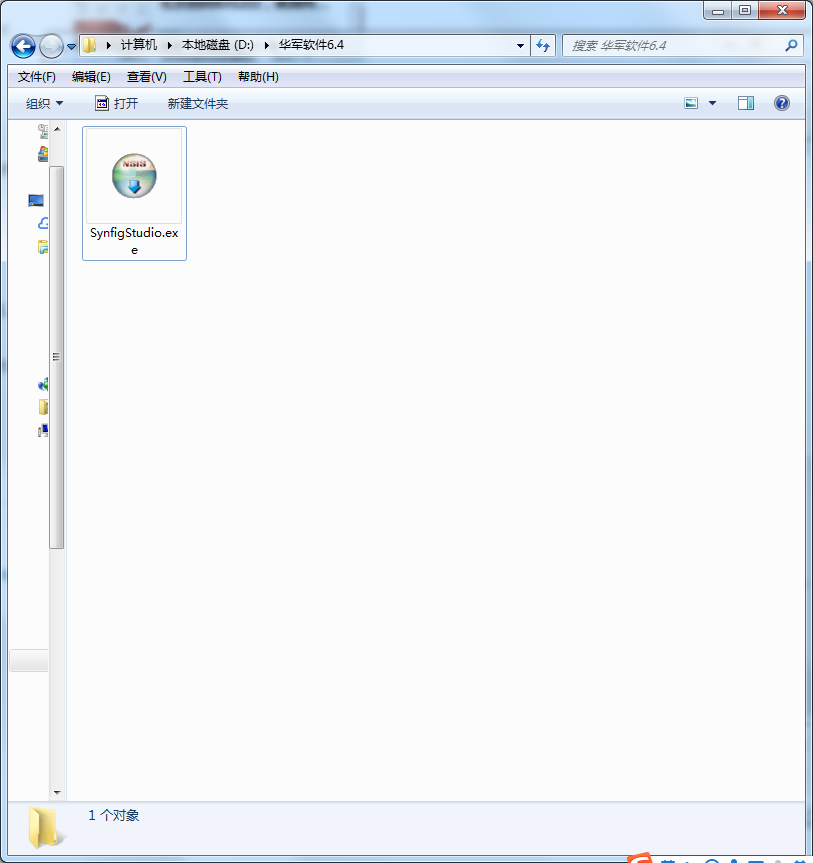Minimize the Explorer window

pos(718,10)
